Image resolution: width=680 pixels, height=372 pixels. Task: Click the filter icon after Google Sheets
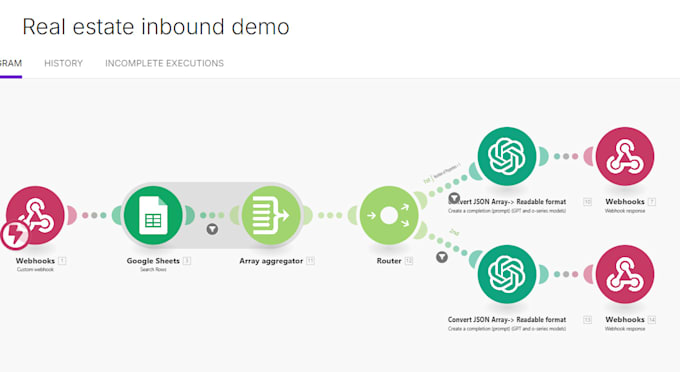212,229
